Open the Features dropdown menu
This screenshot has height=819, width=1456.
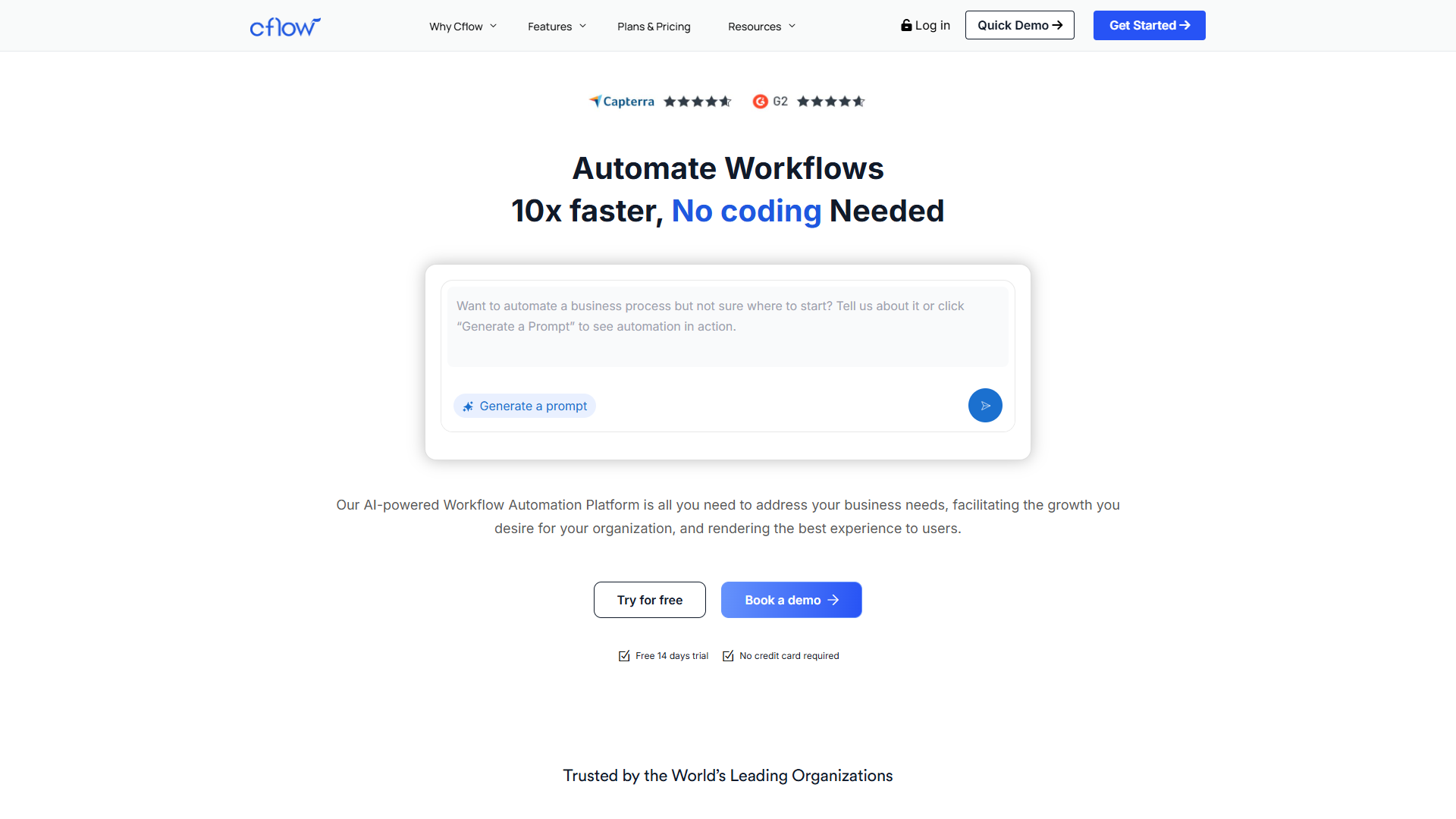click(x=556, y=26)
